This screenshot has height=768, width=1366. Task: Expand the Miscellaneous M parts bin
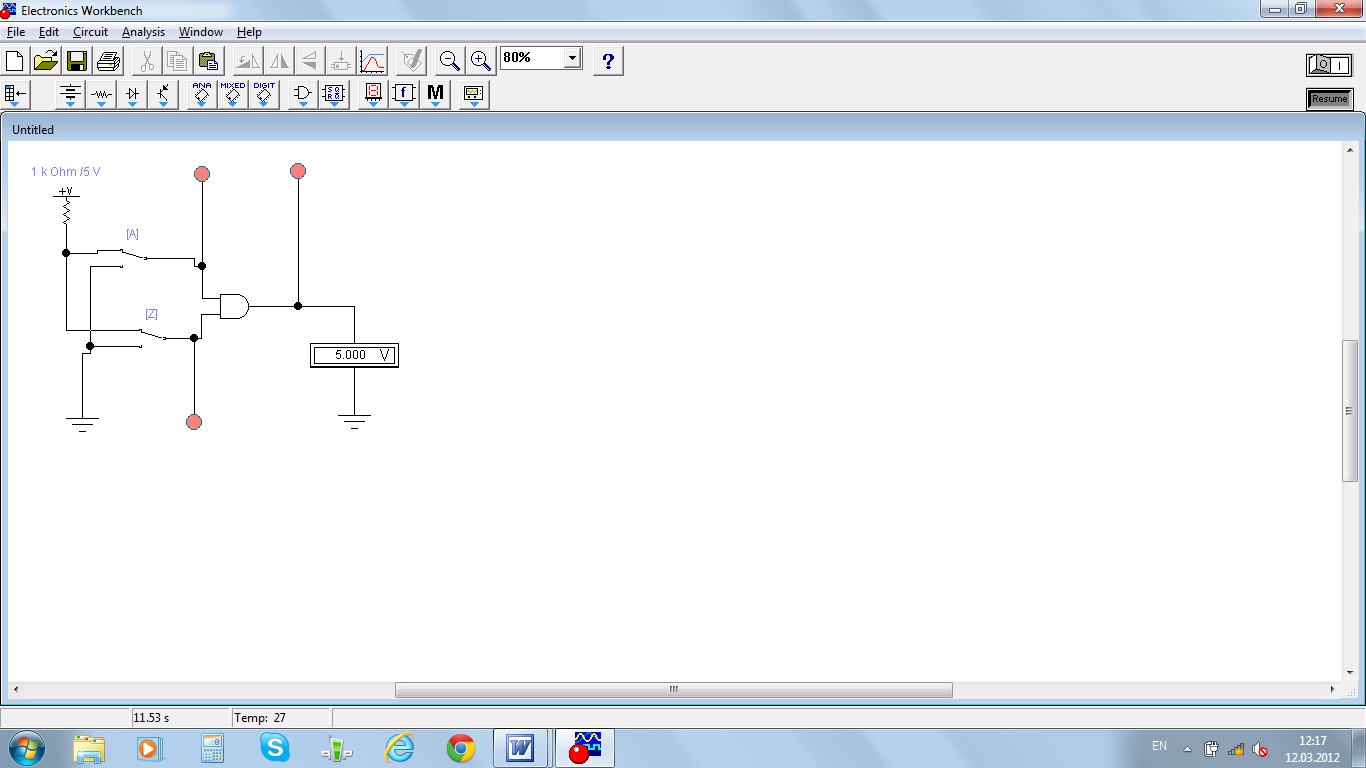click(x=435, y=95)
